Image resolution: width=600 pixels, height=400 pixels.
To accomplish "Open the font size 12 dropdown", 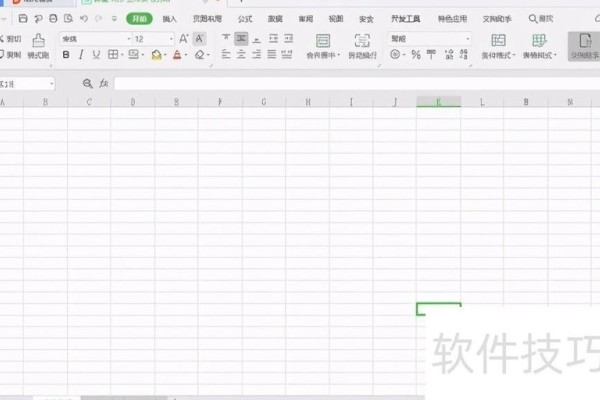I will (x=171, y=39).
